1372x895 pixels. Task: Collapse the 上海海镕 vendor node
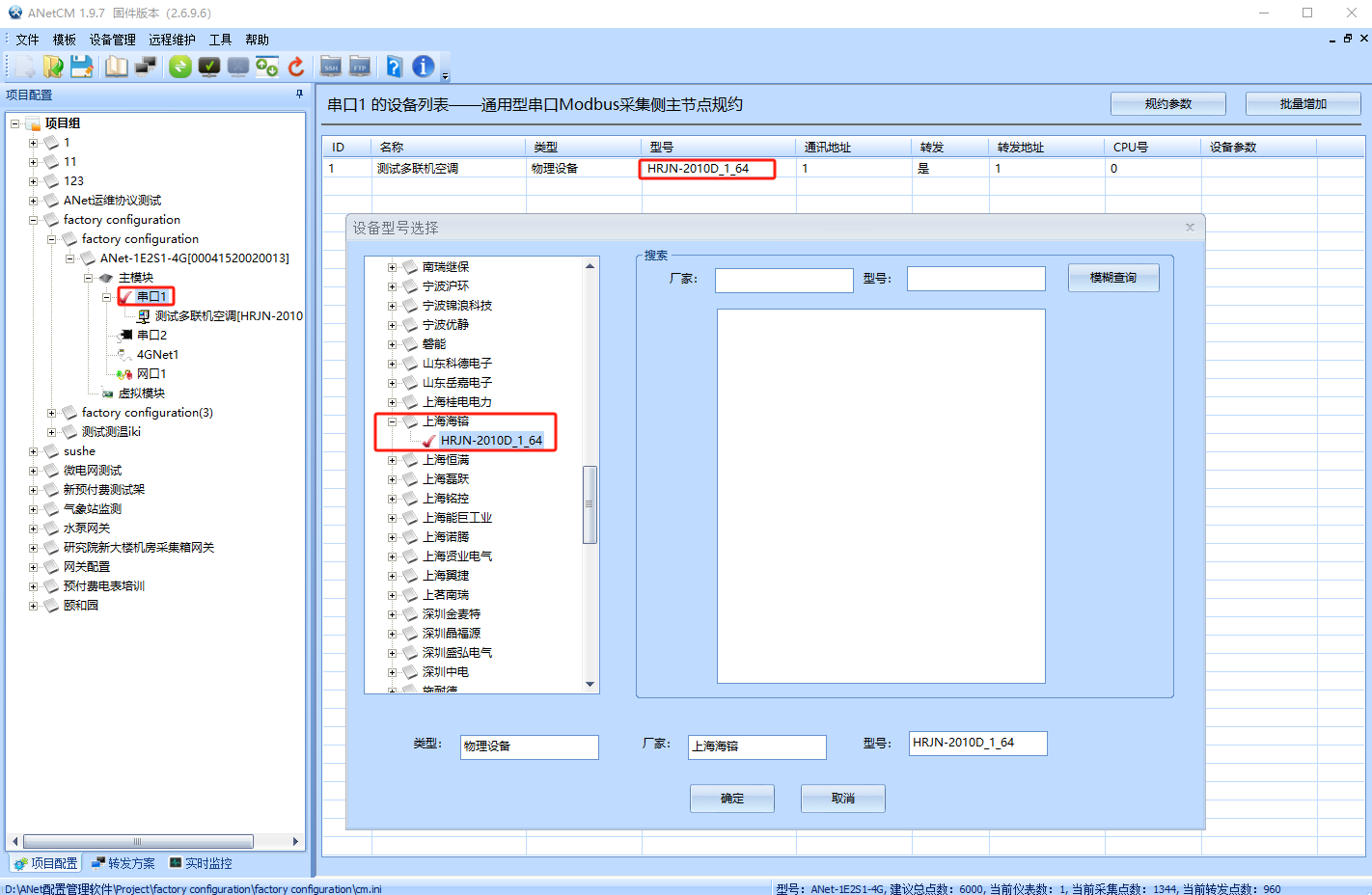392,421
